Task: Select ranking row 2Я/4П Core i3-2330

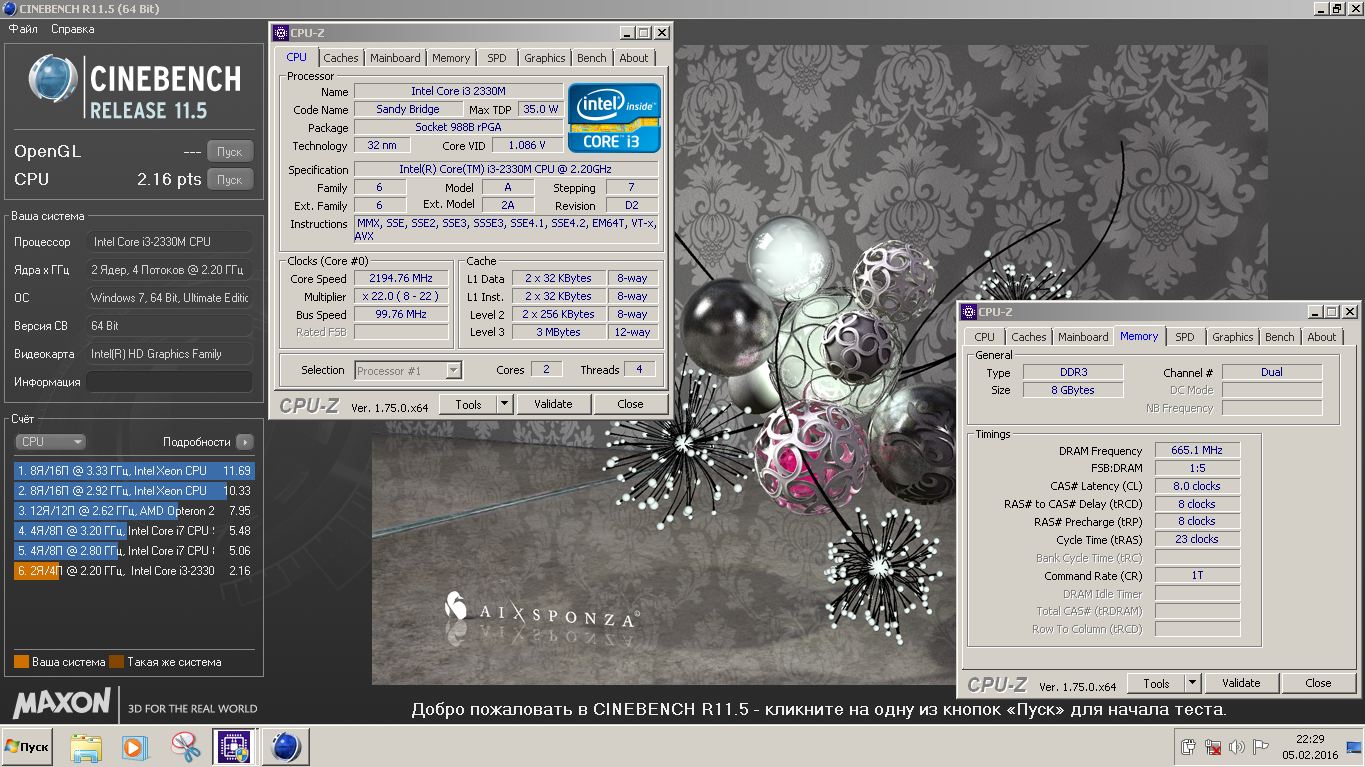Action: [x=134, y=570]
